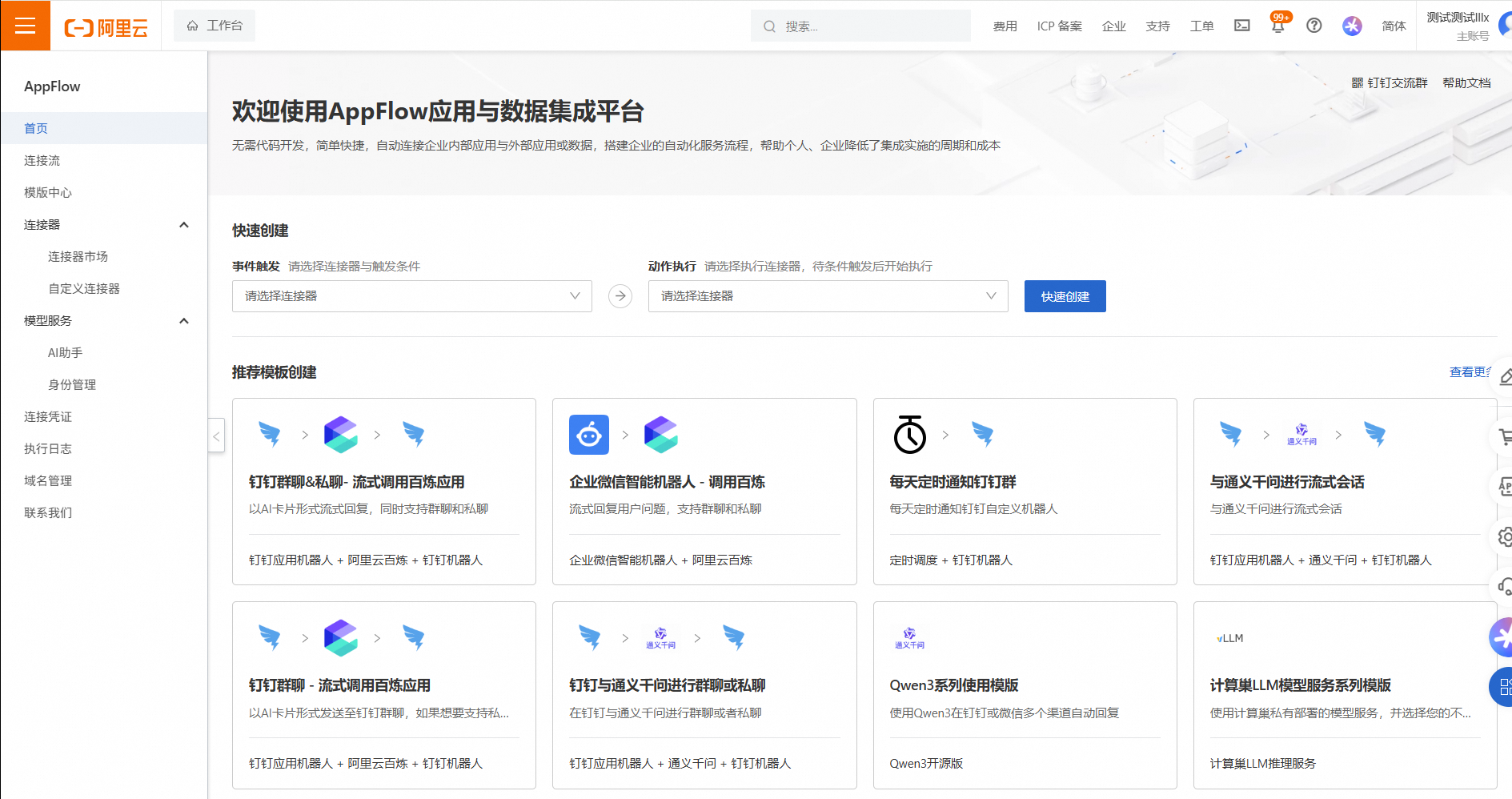This screenshot has height=799, width=1512.
Task: Open the 帮助文档 link
Action: (1466, 83)
